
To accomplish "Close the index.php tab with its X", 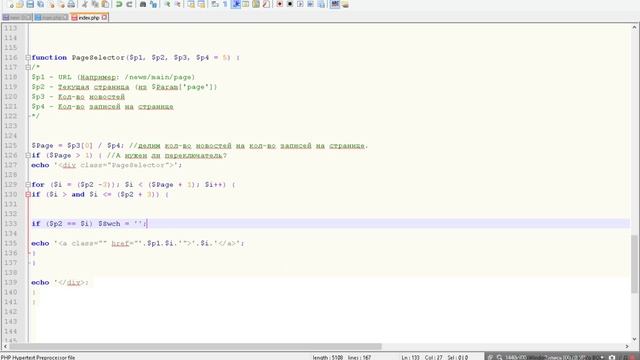I will click(x=104, y=18).
